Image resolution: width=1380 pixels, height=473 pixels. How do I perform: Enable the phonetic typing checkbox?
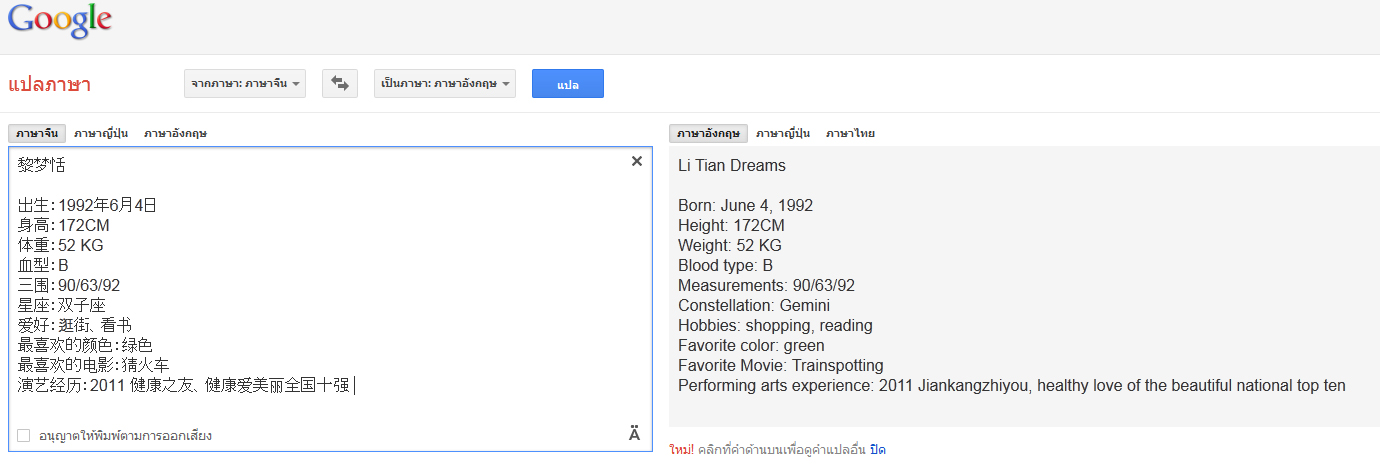23,435
